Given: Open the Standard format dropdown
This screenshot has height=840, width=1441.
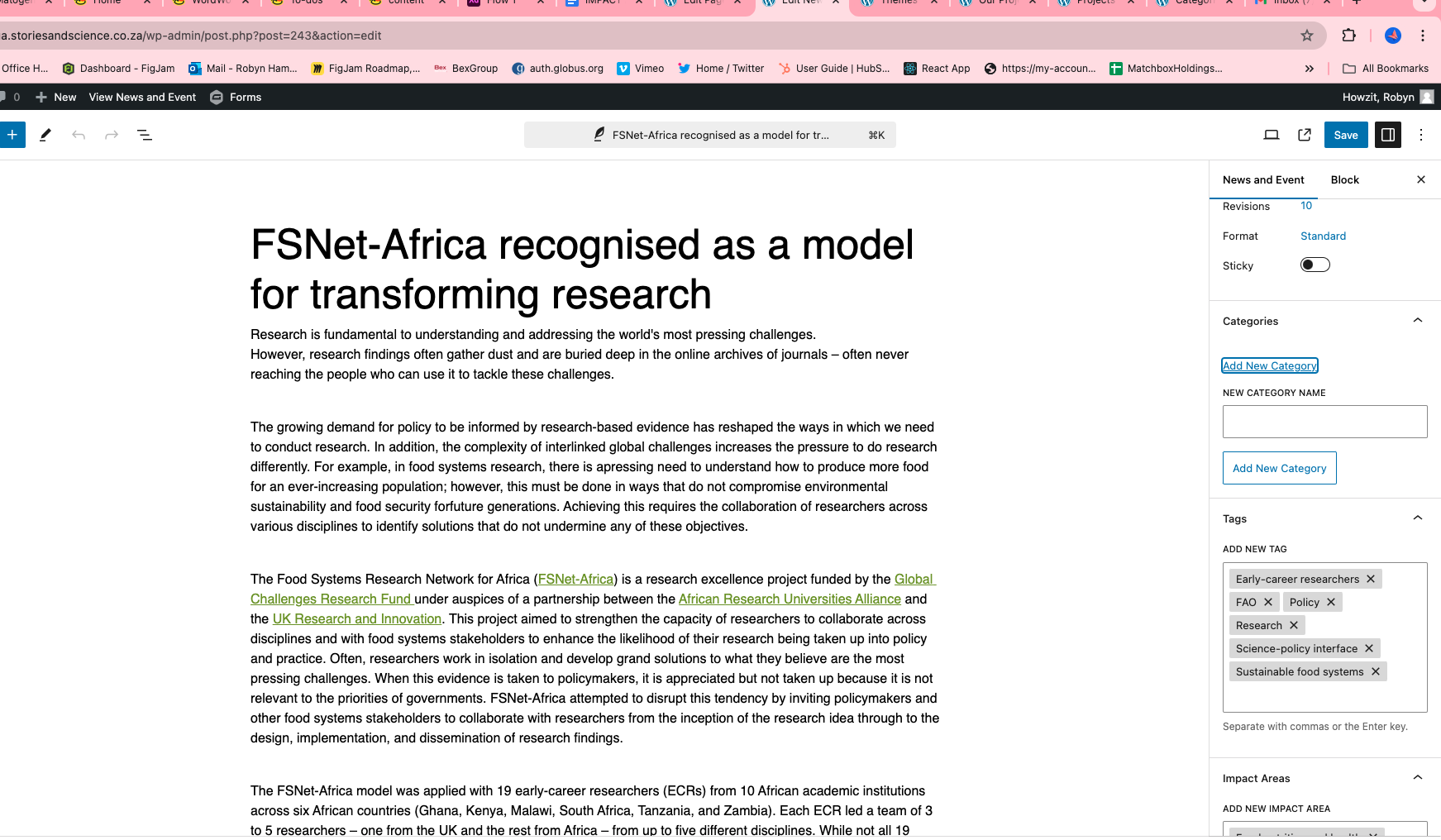Looking at the screenshot, I should pyautogui.click(x=1323, y=236).
